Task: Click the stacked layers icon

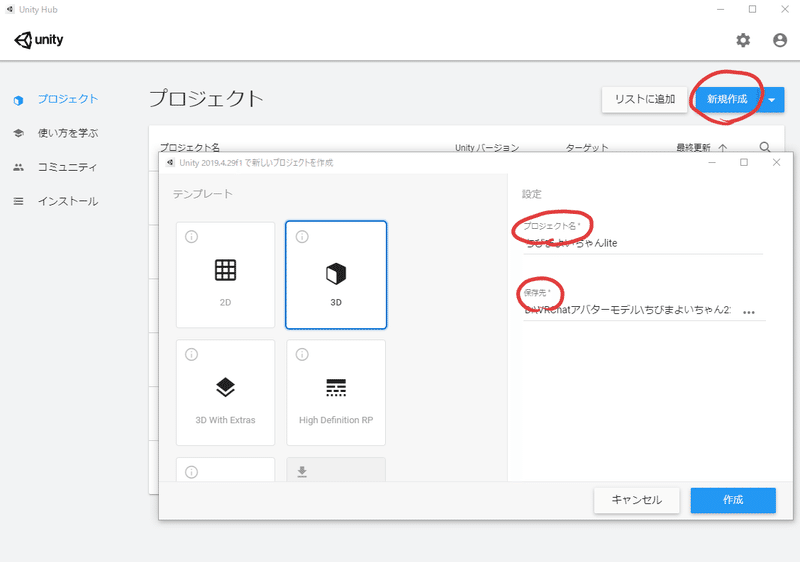Action: (x=226, y=387)
